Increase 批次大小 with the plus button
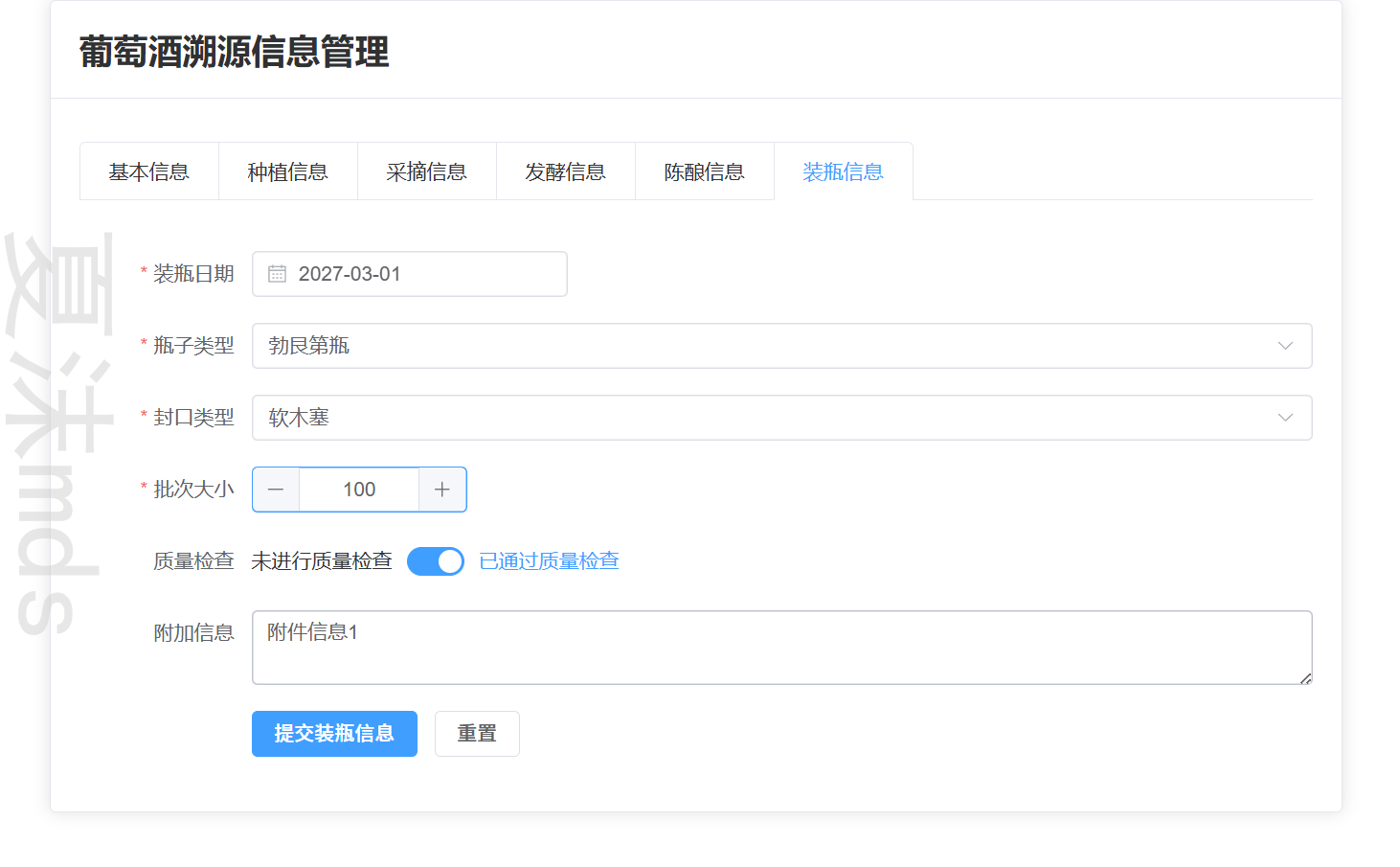Viewport: 1400px width, 867px height. [x=442, y=490]
